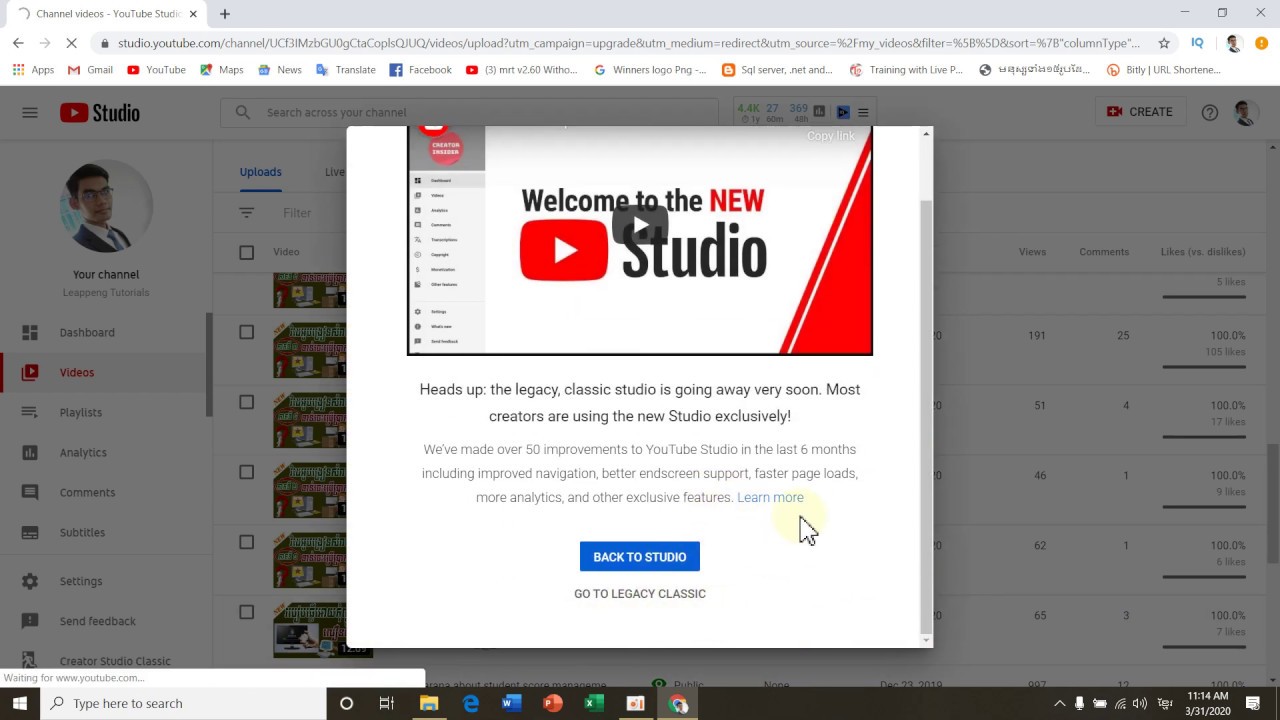Click Copy link on the video
Image resolution: width=1280 pixels, height=720 pixels.
pyautogui.click(x=831, y=136)
